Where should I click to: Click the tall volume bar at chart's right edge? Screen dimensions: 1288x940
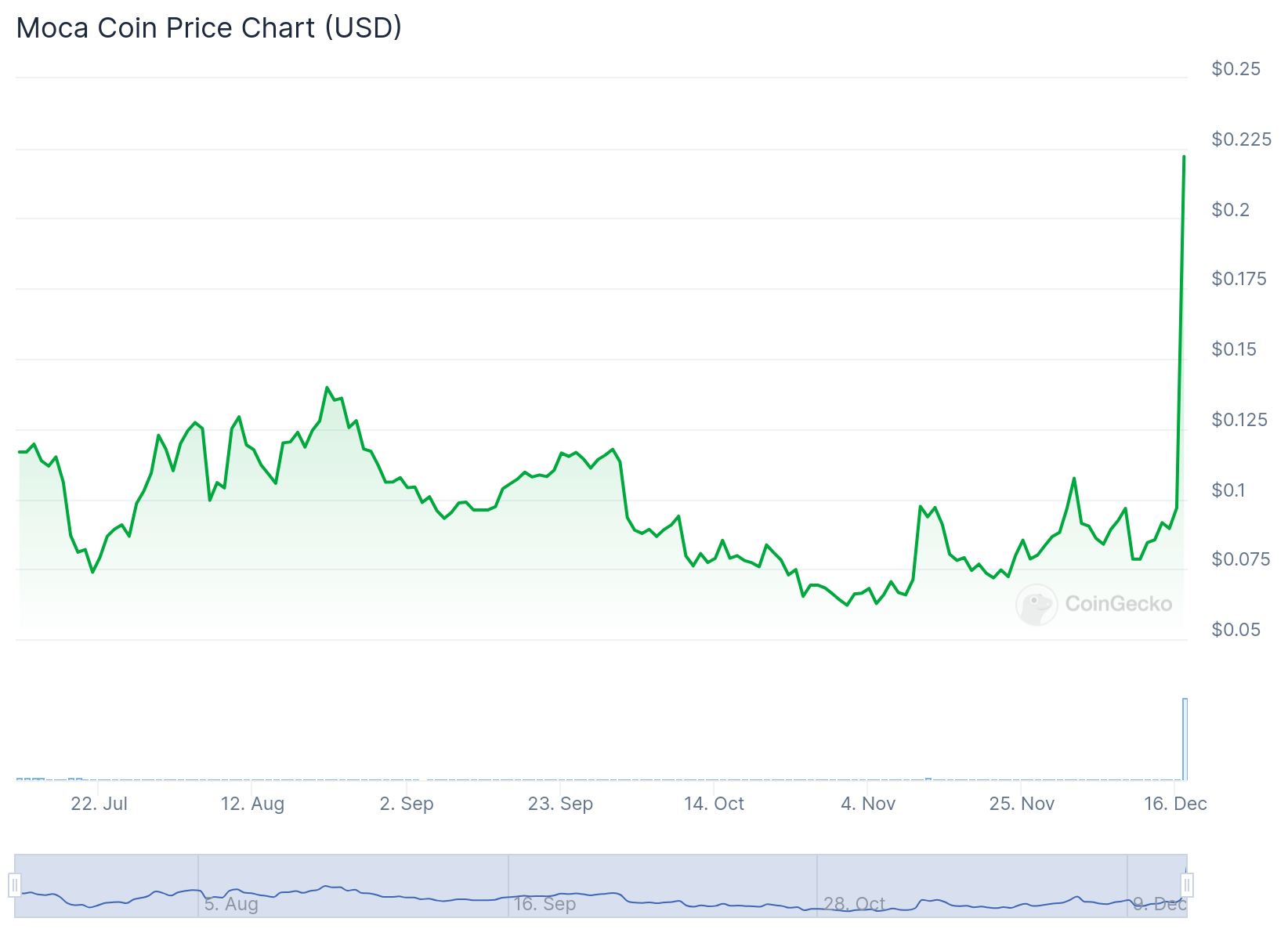click(x=1185, y=739)
